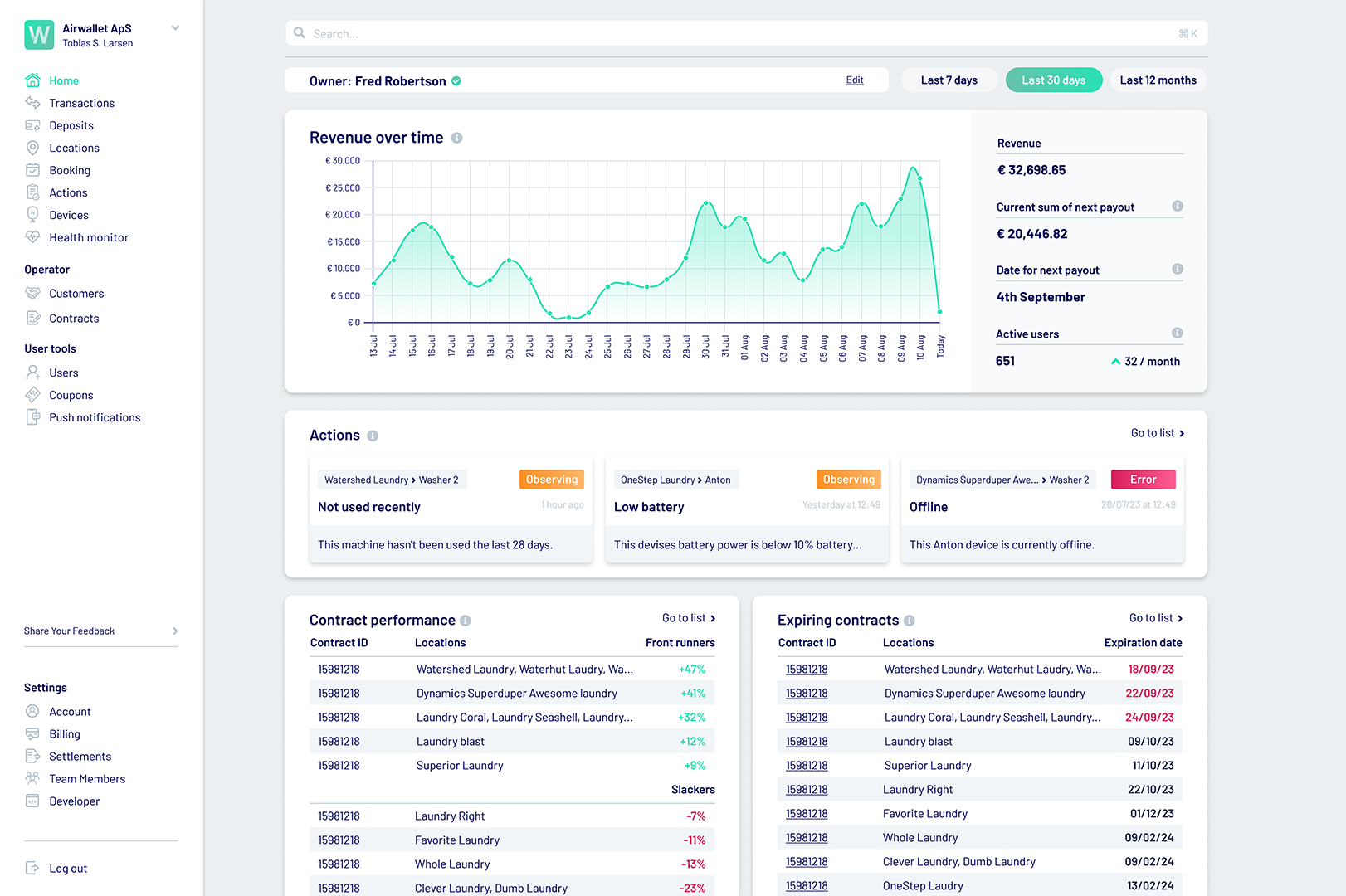Viewport: 1346px width, 896px height.
Task: Select the Last 30 days filter
Action: [1053, 80]
